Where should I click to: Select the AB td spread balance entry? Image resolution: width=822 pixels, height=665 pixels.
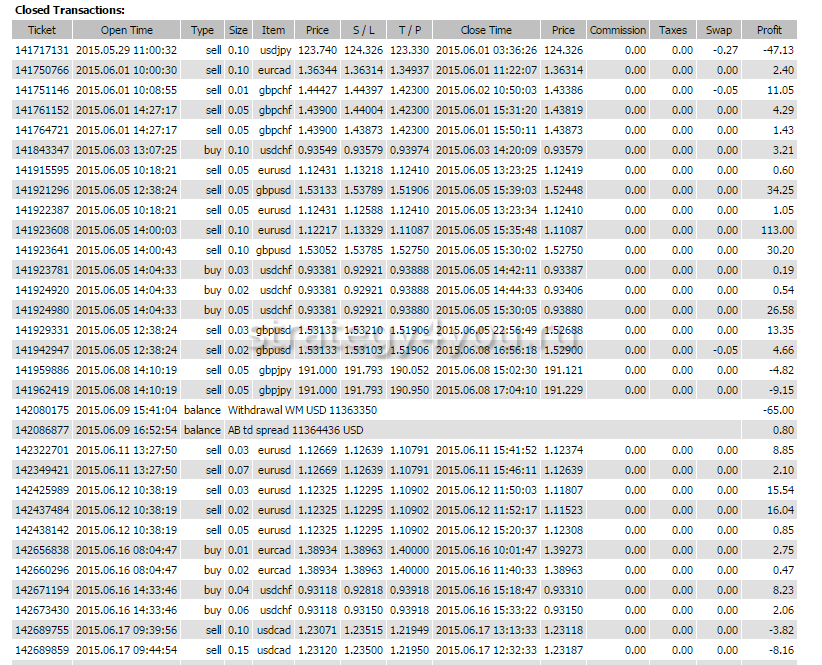point(296,430)
